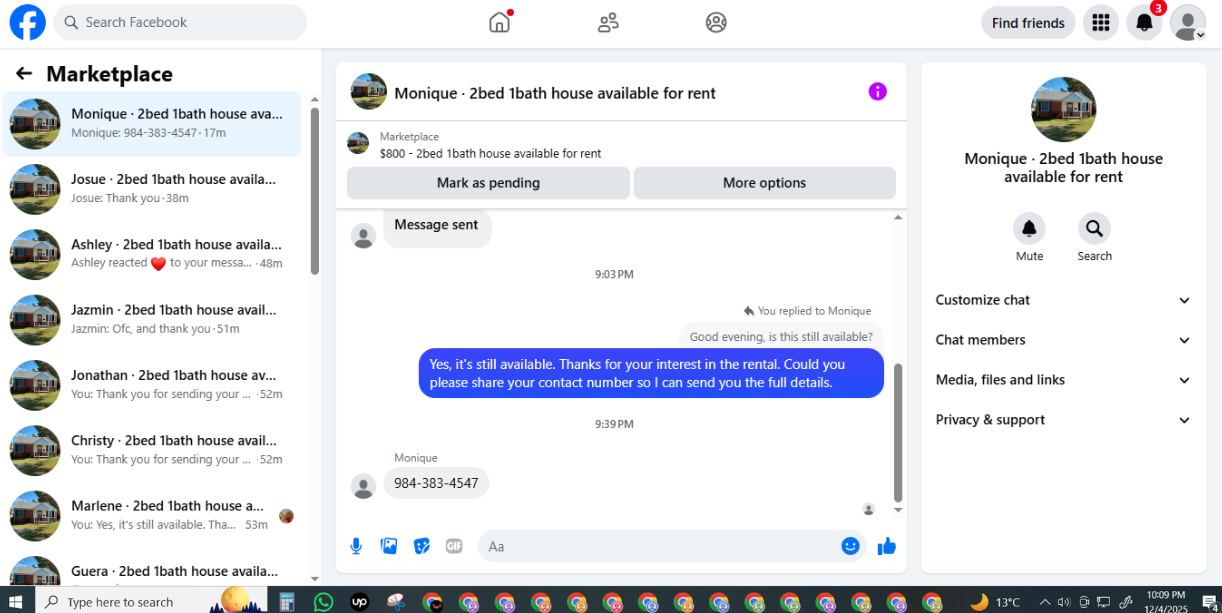Image resolution: width=1222 pixels, height=613 pixels.
Task: Click the Search Facebook input field
Action: (x=180, y=22)
